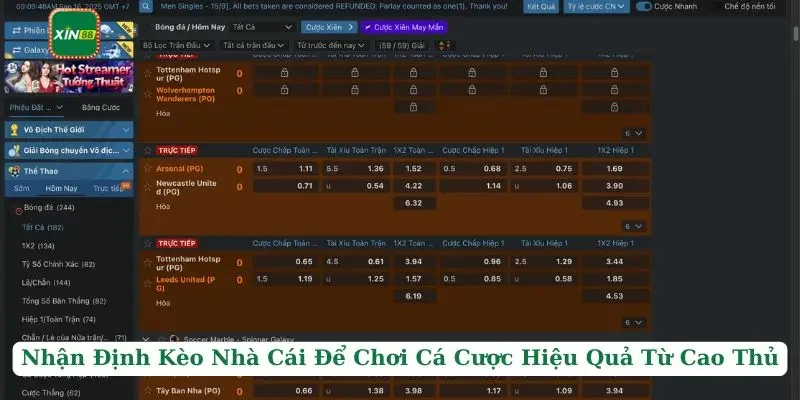Select Tổng Số Bàn Thắng (82)
800x400 pixels.
[64, 301]
